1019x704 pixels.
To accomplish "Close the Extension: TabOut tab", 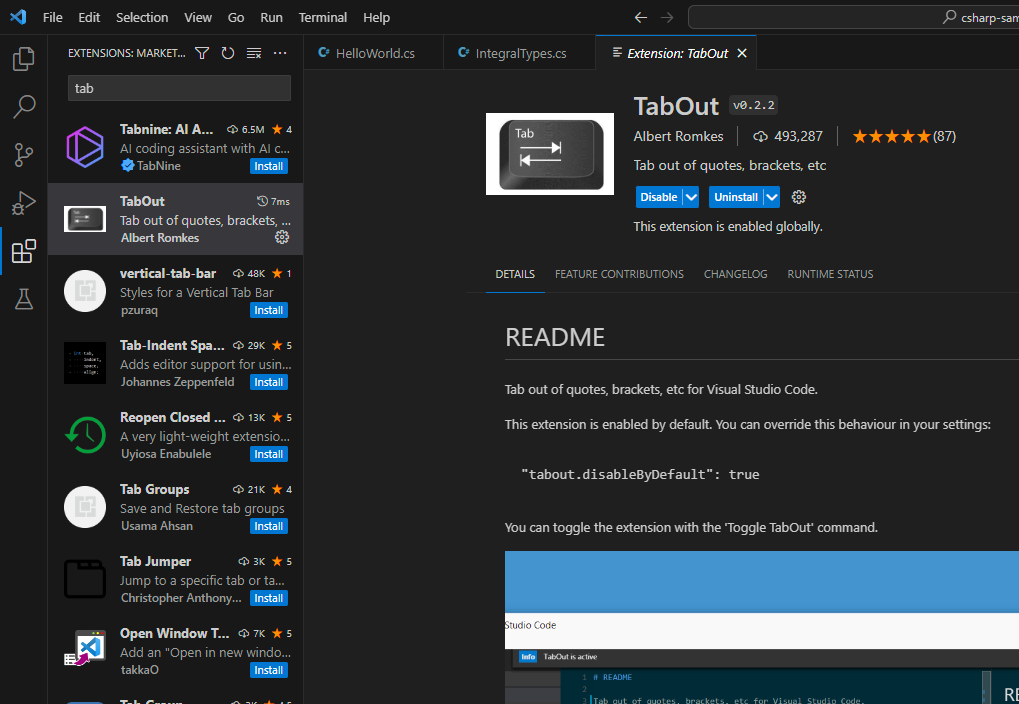I will (x=742, y=53).
